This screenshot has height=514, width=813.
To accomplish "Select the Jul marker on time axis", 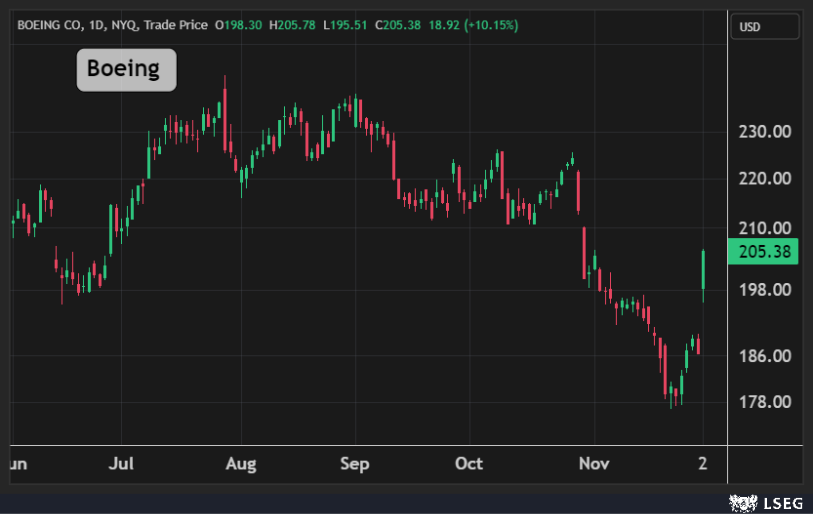I will (121, 464).
